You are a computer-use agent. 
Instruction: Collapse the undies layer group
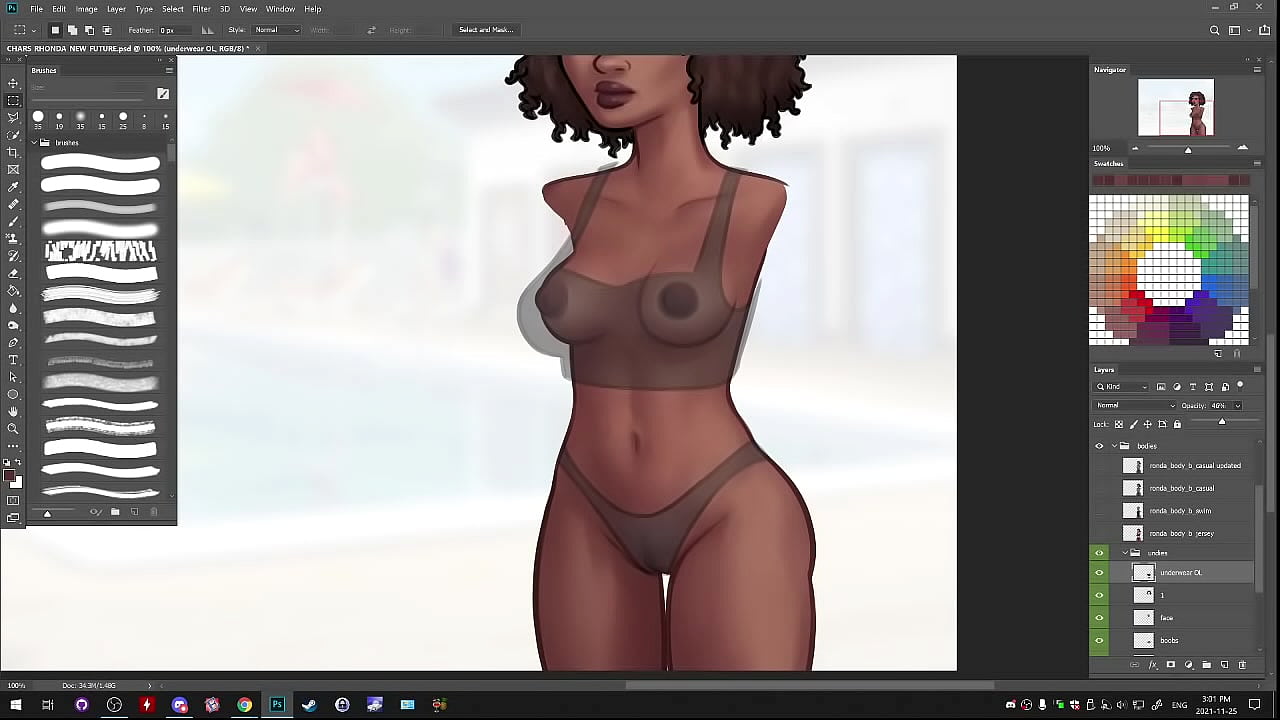[1125, 553]
